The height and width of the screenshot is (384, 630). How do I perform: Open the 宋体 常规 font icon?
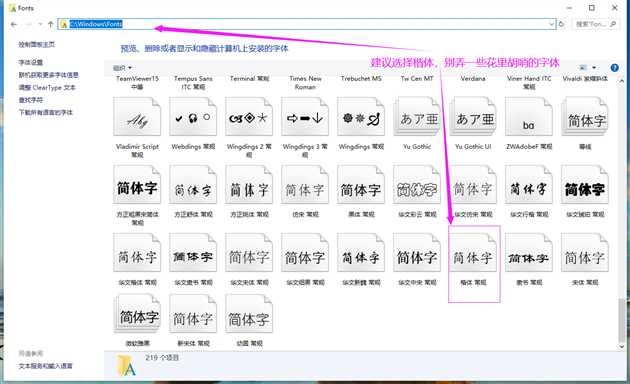tap(585, 253)
